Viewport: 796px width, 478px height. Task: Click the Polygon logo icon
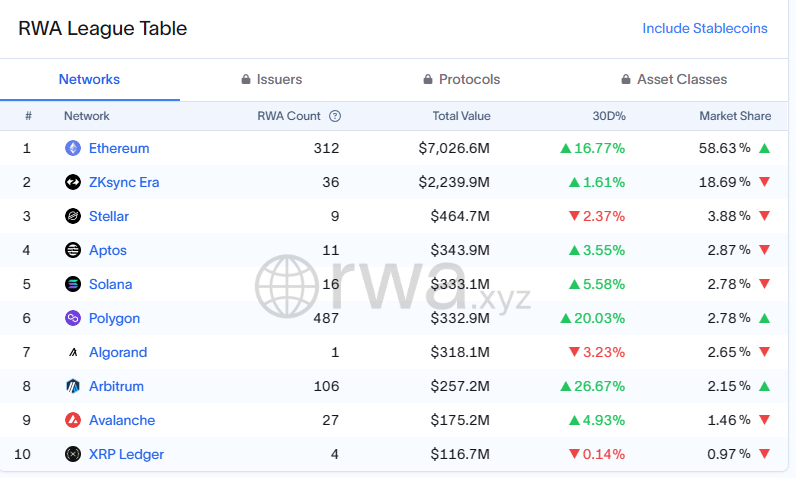73,318
